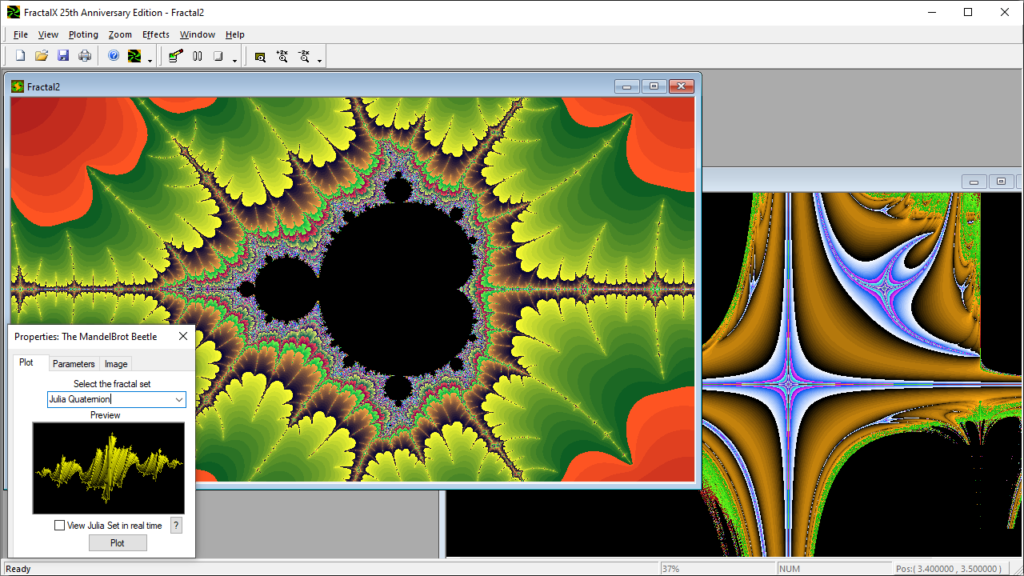Switch to the Plot tab
Image resolution: width=1024 pixels, height=576 pixels.
(x=26, y=362)
